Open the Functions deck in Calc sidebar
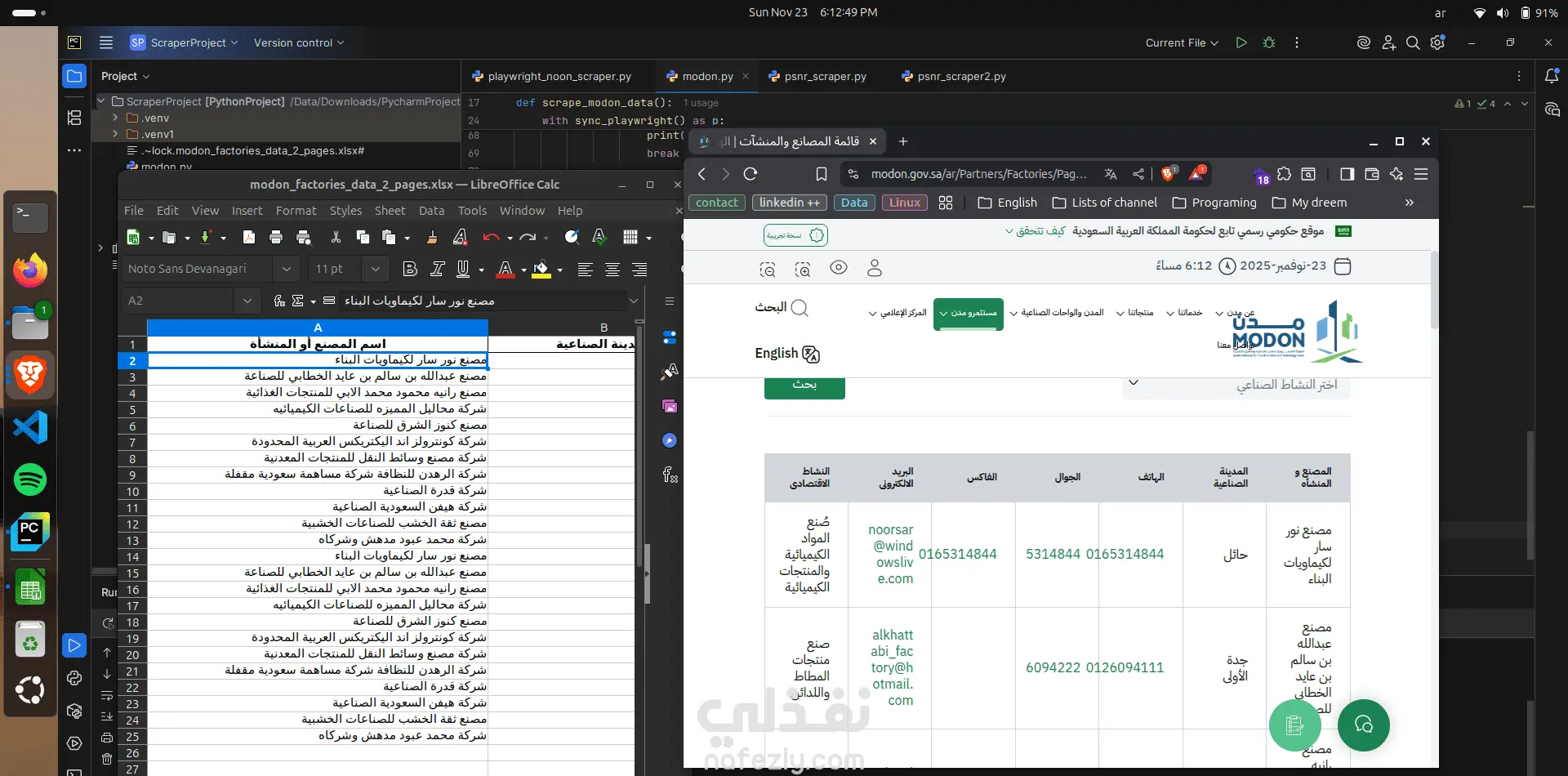 pos(670,475)
